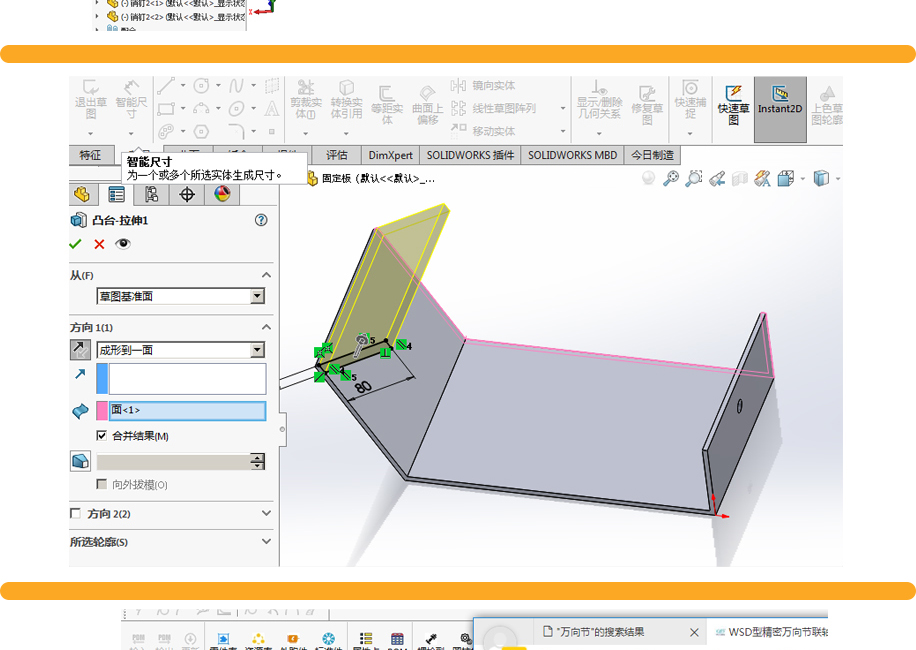Open the 今日制造 tab
Screen dimensions: 916x650
point(653,155)
